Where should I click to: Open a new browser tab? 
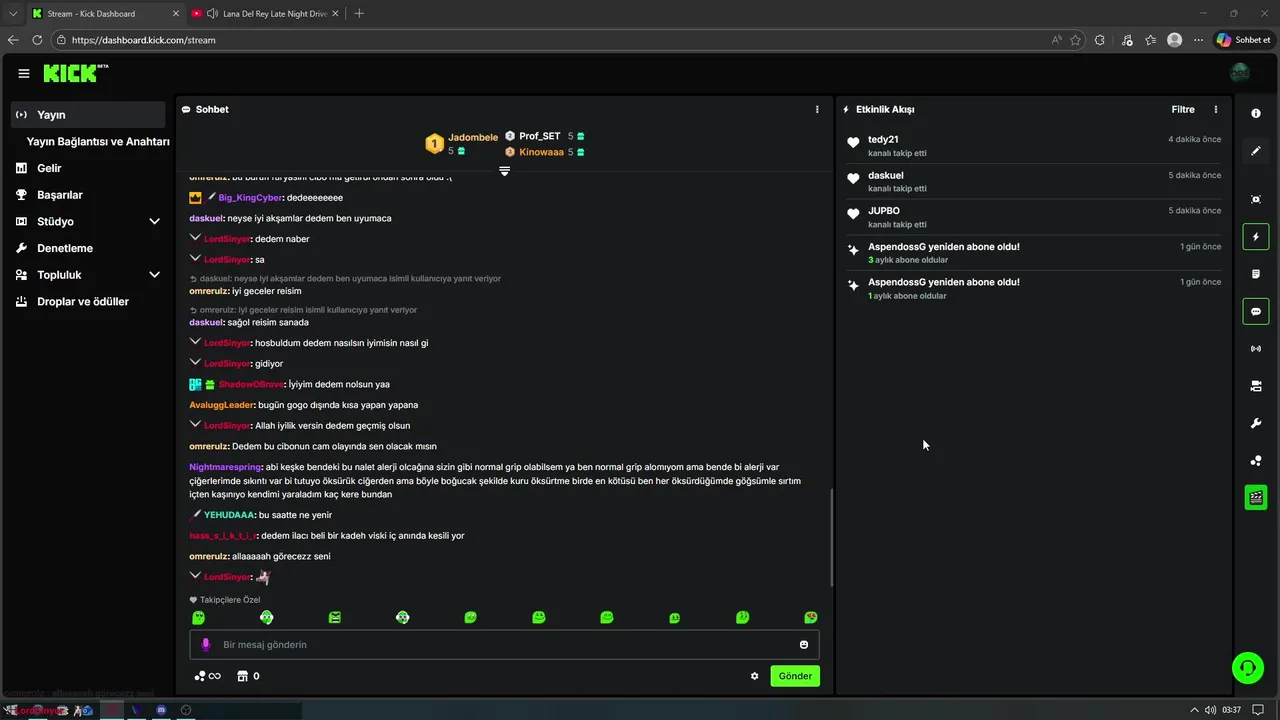pyautogui.click(x=359, y=13)
